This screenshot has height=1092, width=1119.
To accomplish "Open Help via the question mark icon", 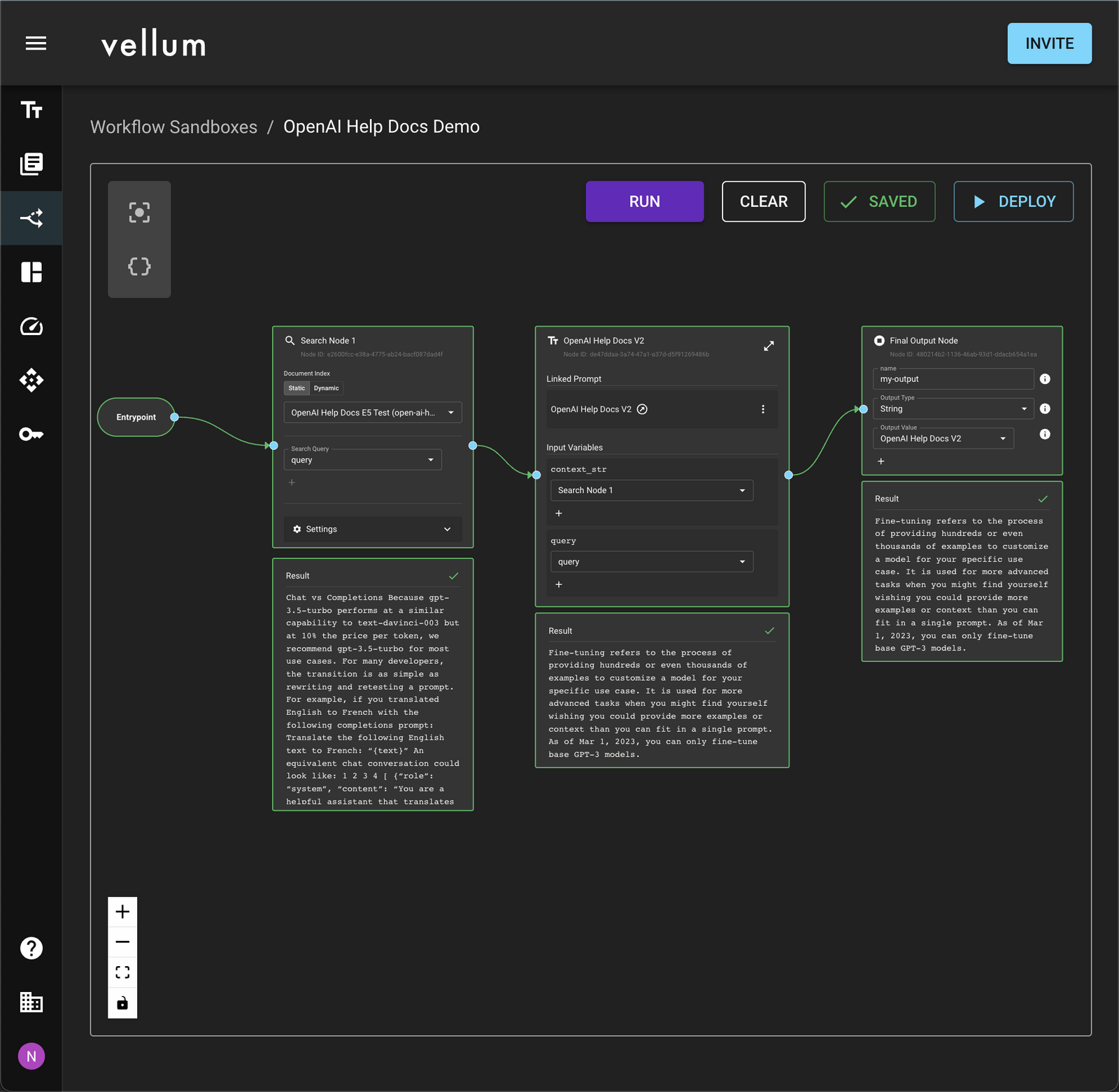I will coord(31,948).
